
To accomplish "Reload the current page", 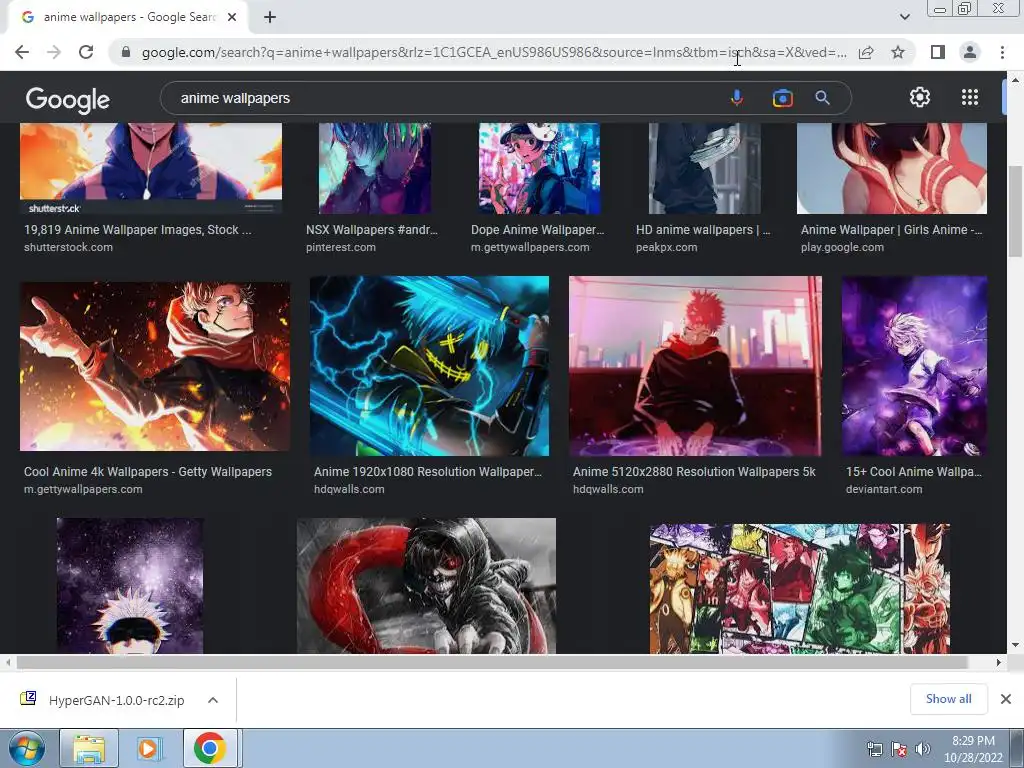I will tap(86, 52).
